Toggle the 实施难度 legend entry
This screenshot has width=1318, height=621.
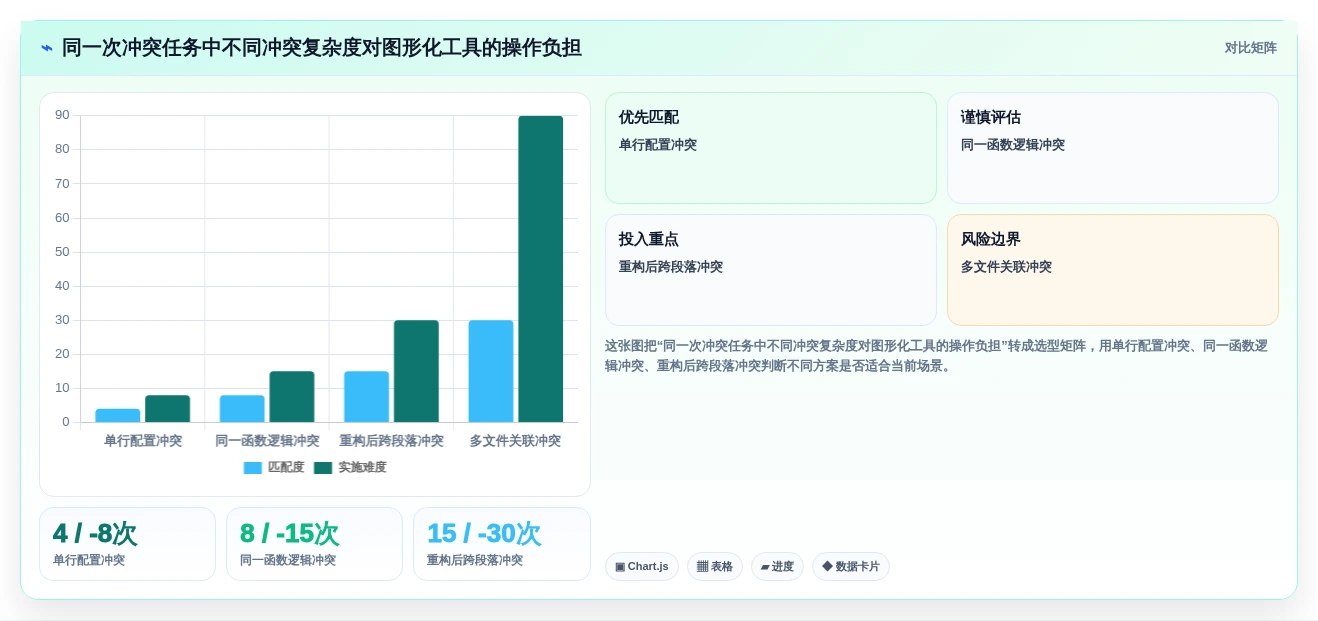coord(350,467)
